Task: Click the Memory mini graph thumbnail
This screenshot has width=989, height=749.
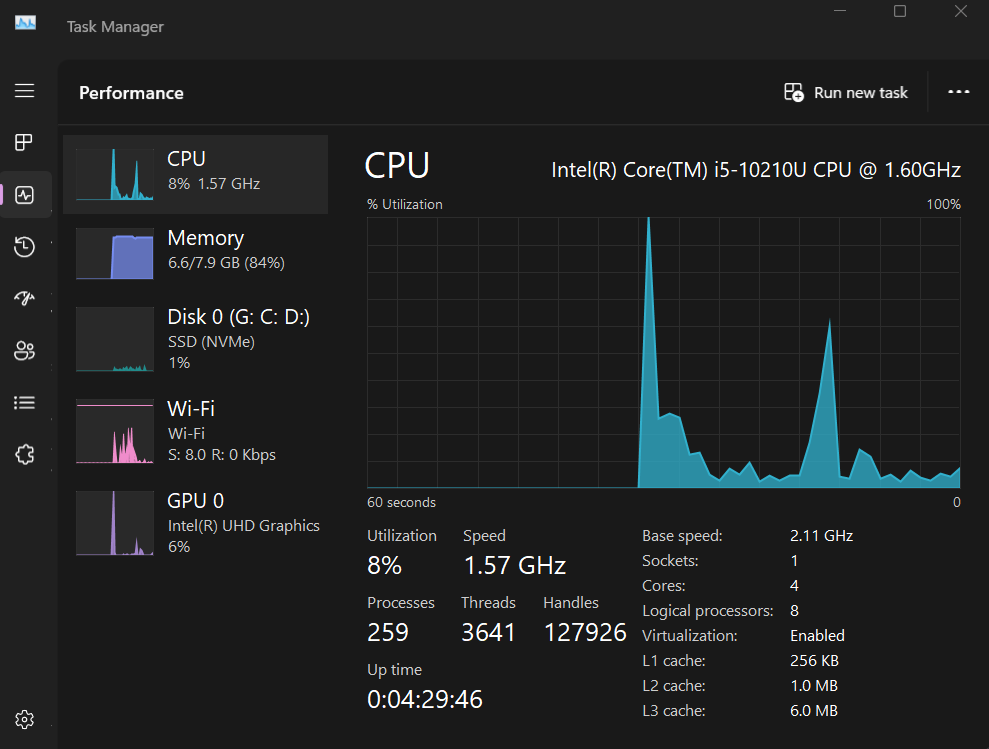Action: [x=115, y=253]
